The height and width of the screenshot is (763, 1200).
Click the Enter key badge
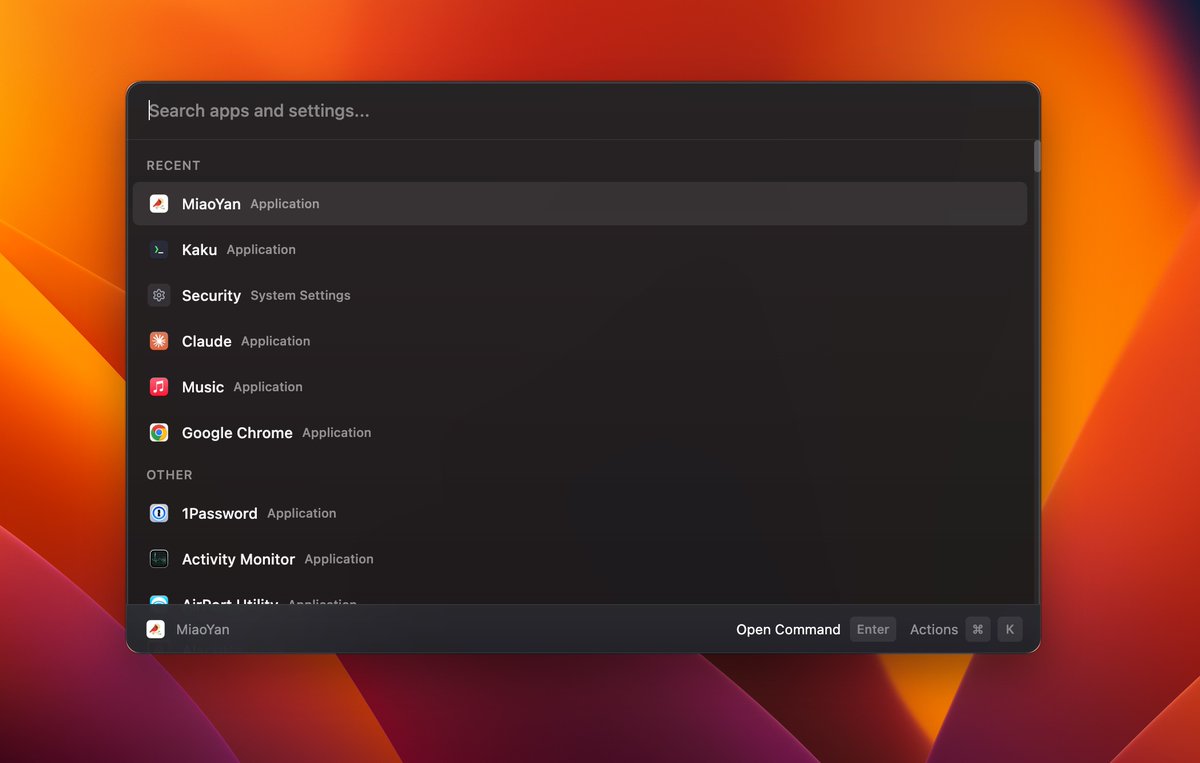872,629
